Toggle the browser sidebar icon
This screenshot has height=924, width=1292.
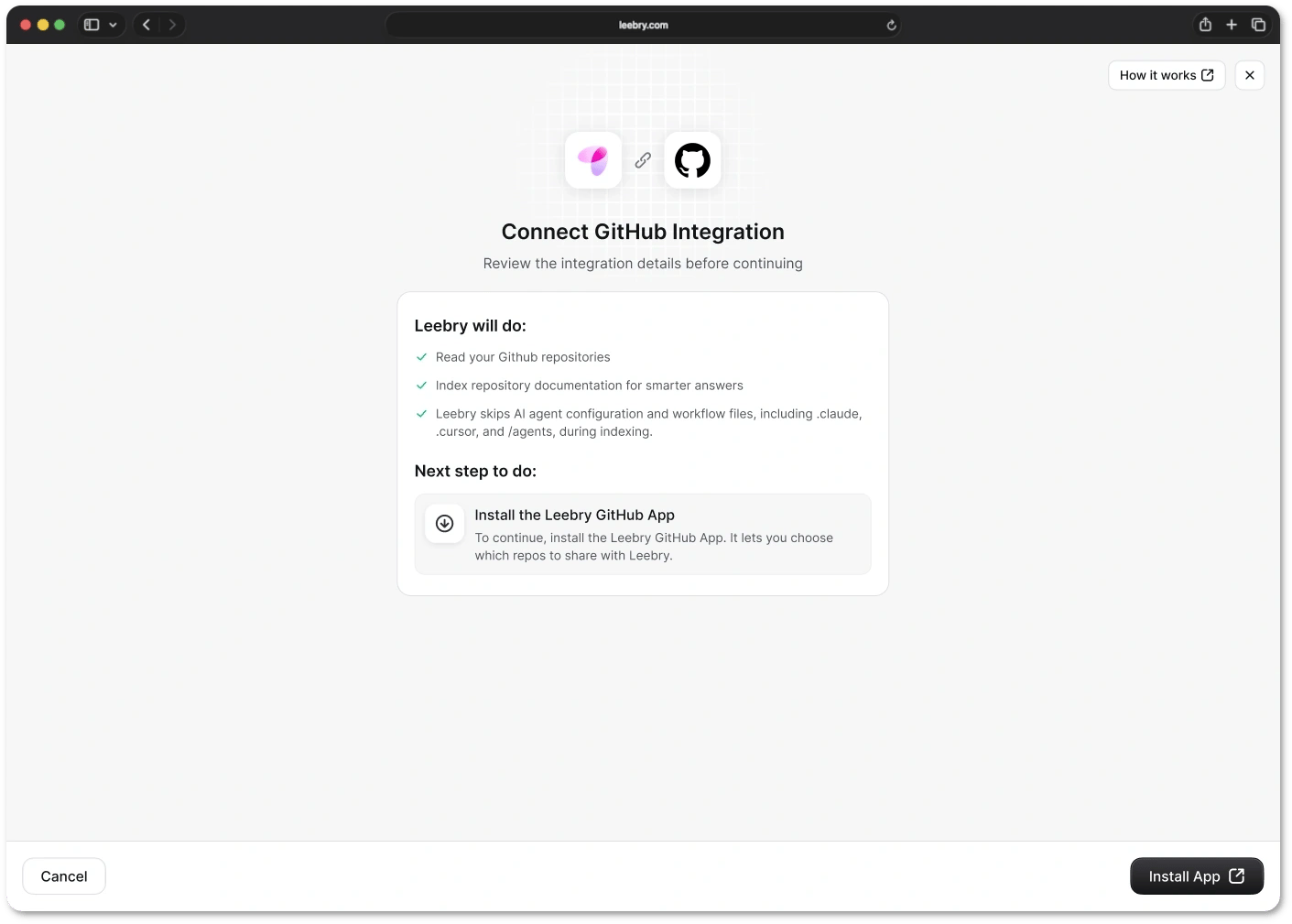pyautogui.click(x=92, y=25)
